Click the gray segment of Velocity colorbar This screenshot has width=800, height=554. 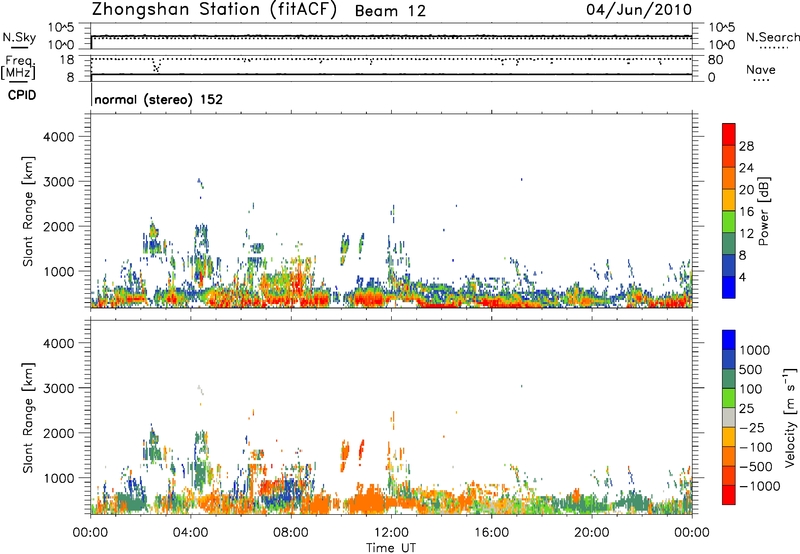point(729,418)
